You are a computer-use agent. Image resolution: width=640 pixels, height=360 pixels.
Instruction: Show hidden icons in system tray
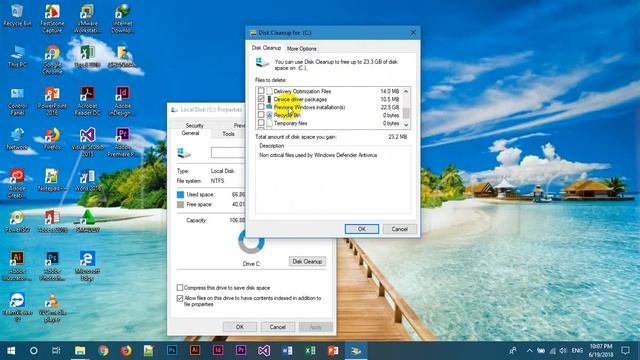(529, 351)
